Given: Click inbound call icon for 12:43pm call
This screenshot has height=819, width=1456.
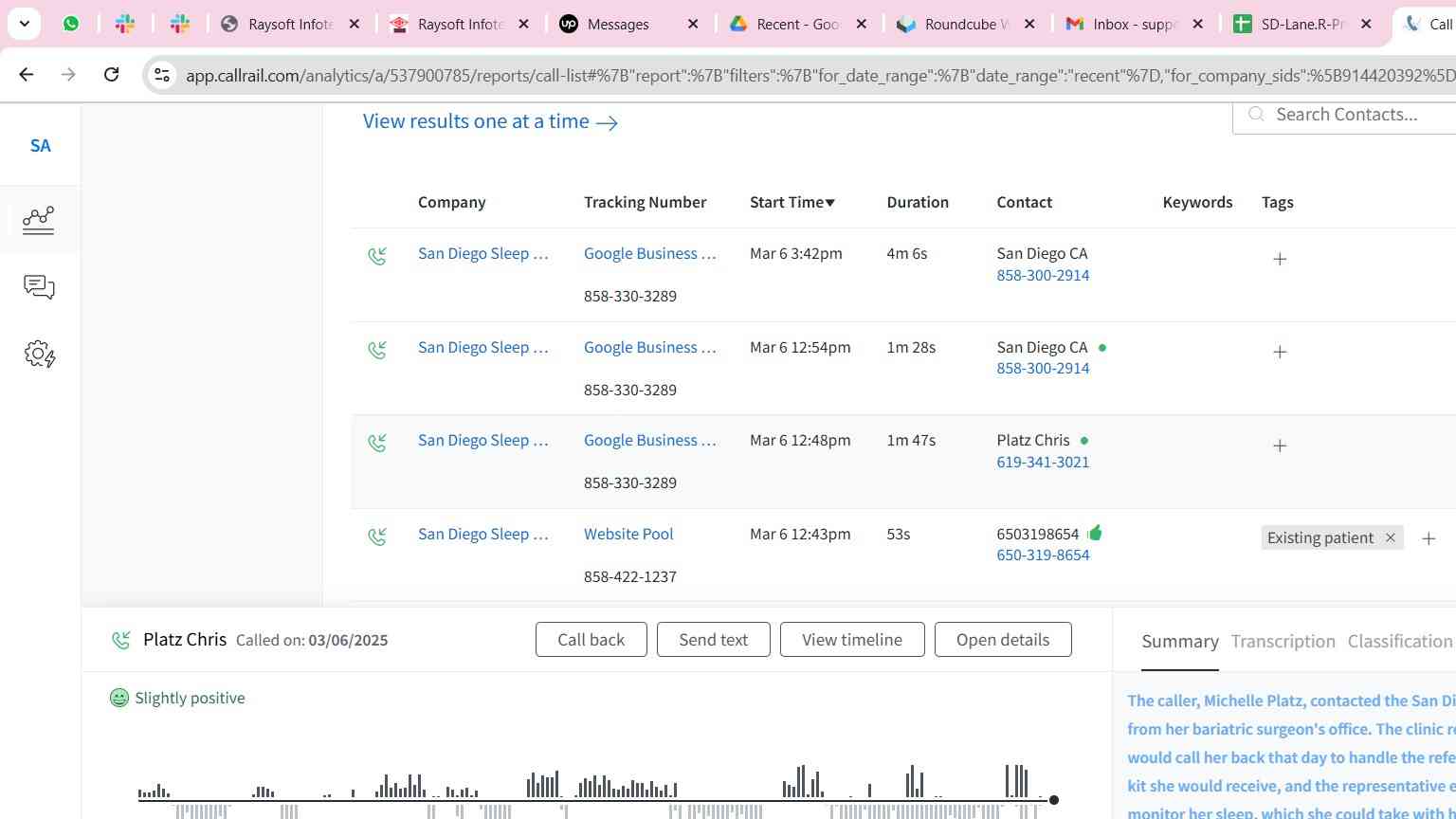Looking at the screenshot, I should 377,537.
